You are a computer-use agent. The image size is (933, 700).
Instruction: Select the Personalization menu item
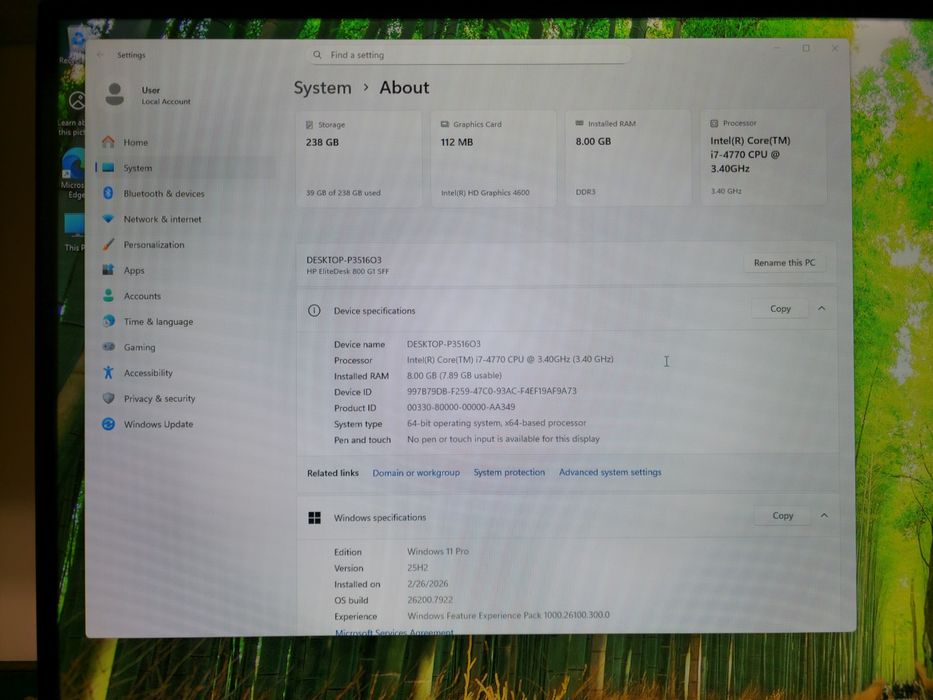coord(186,245)
